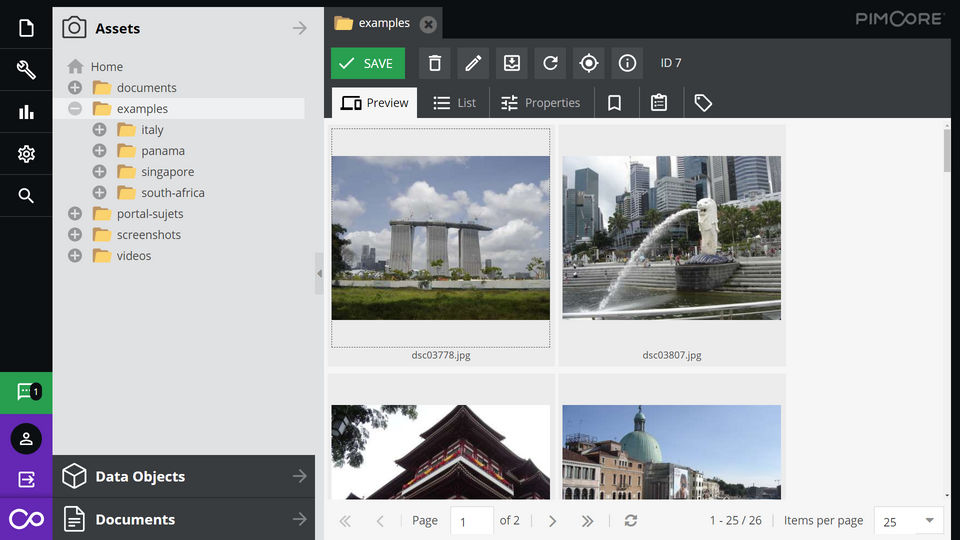Expand the italy folder
960x540 pixels.
(x=99, y=130)
